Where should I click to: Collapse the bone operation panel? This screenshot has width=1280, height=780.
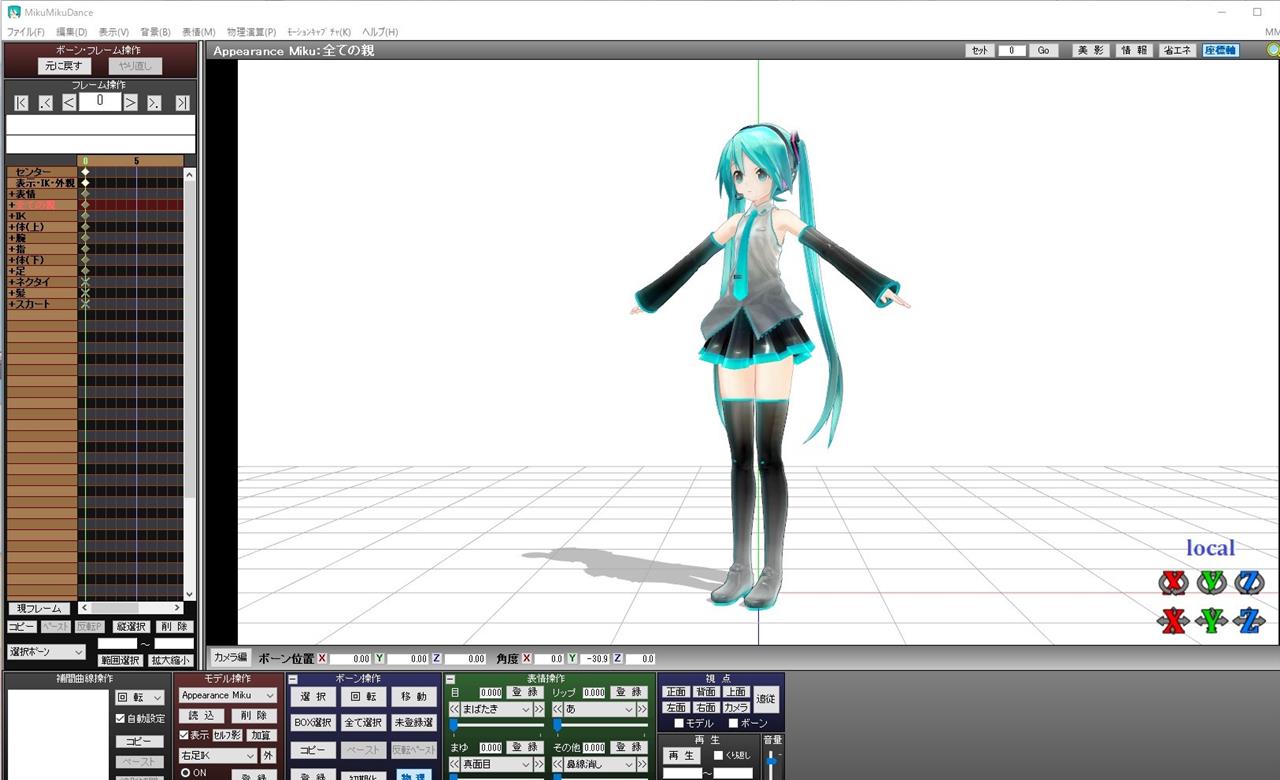(x=293, y=679)
